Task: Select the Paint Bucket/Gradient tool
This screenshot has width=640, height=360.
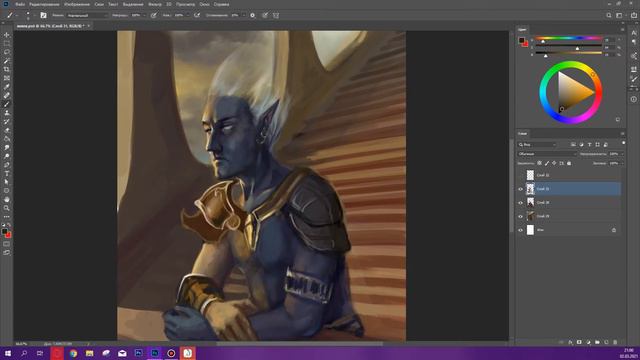Action: 7,139
